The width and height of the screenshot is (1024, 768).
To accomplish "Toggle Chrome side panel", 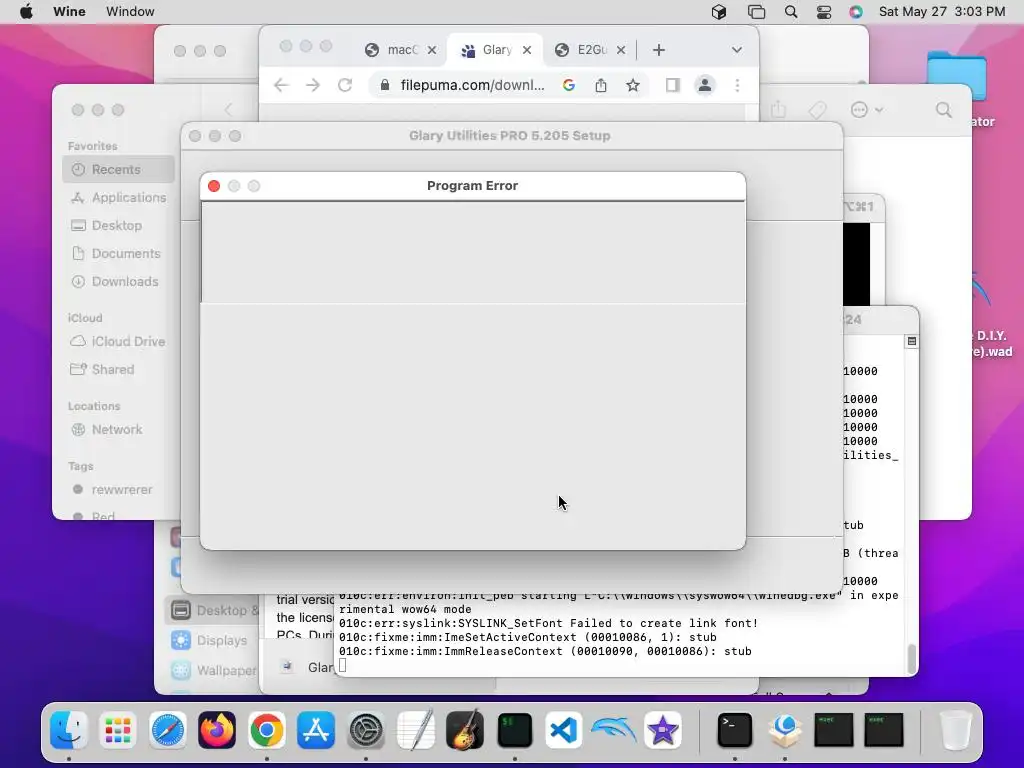I will [673, 85].
